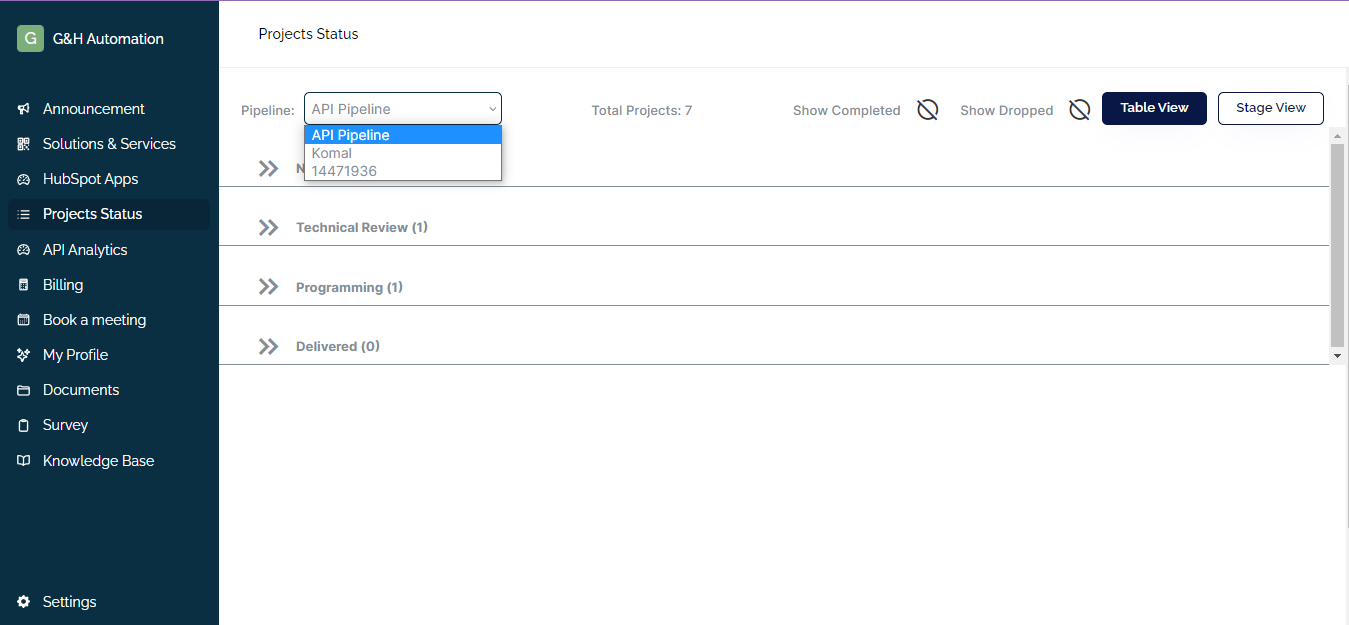The width and height of the screenshot is (1349, 625).
Task: Open the Documents sidebar menu item
Action: (81, 390)
